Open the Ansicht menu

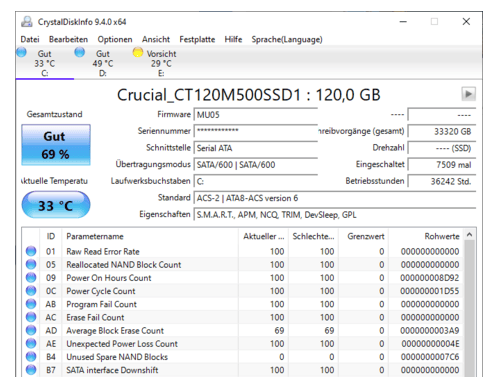[156, 39]
